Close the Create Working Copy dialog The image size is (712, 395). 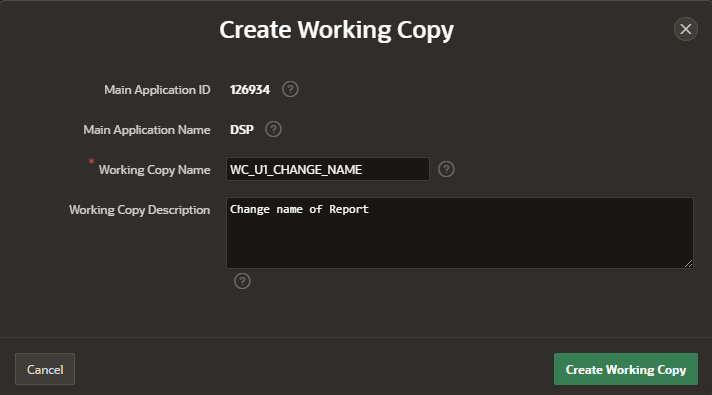tap(686, 29)
